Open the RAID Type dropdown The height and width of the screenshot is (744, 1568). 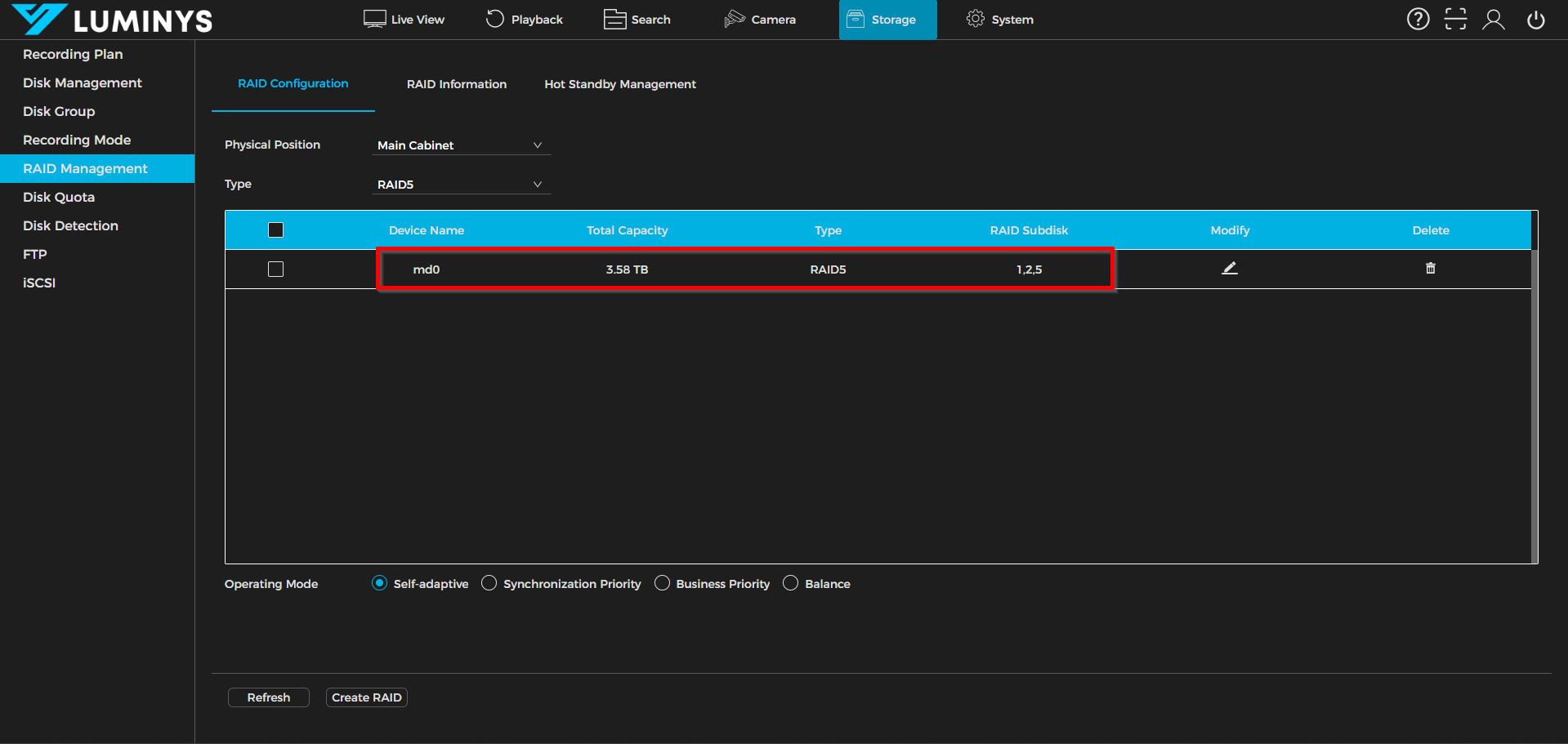point(461,184)
